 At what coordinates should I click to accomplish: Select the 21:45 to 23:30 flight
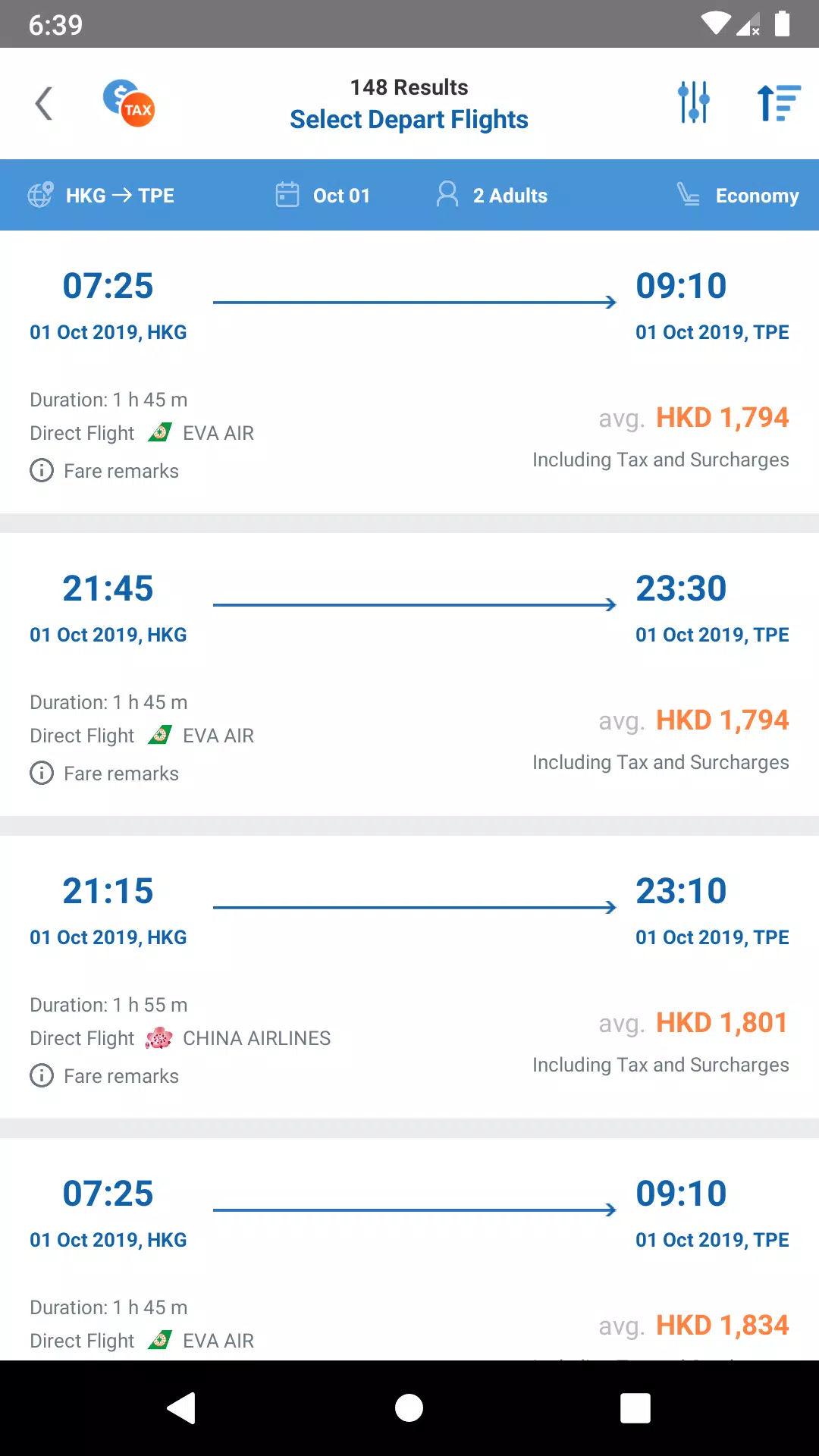409,674
